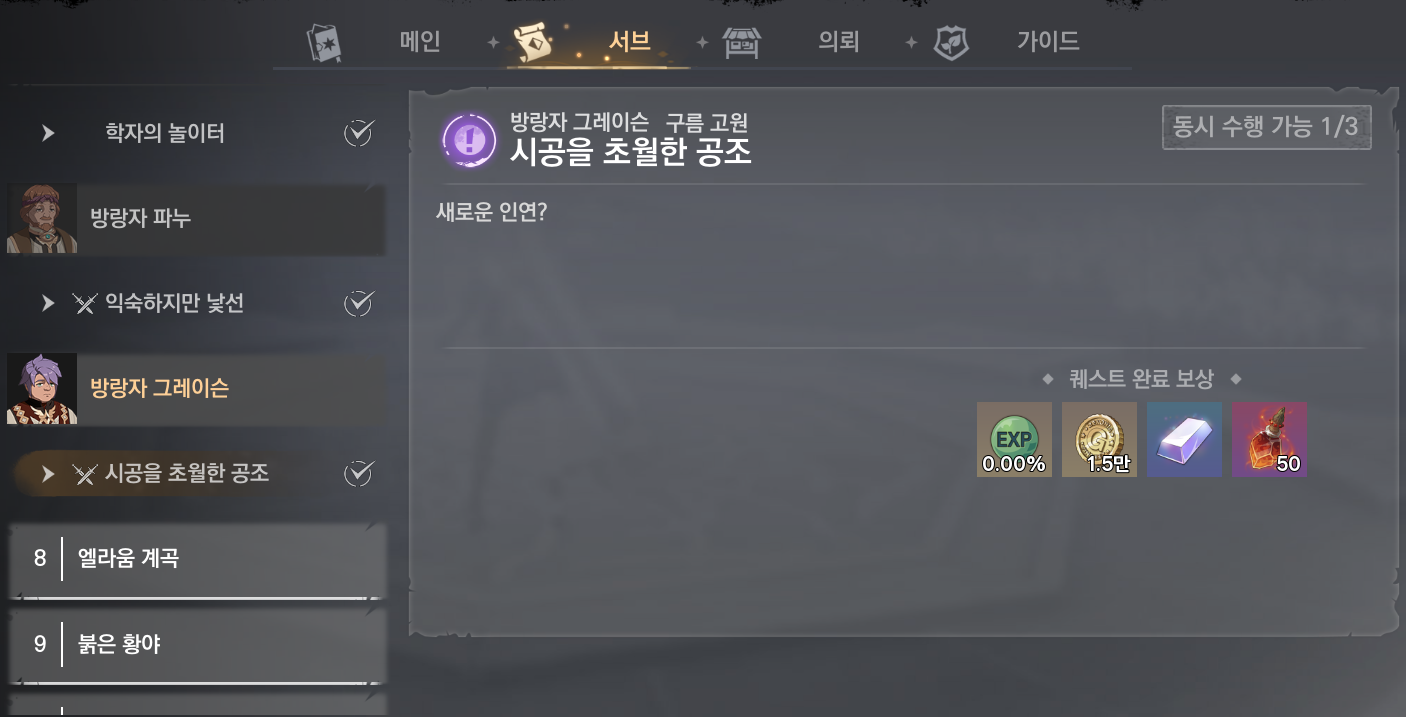Expand the 시공을 초월한 공조 quest arrow

(x=48, y=474)
